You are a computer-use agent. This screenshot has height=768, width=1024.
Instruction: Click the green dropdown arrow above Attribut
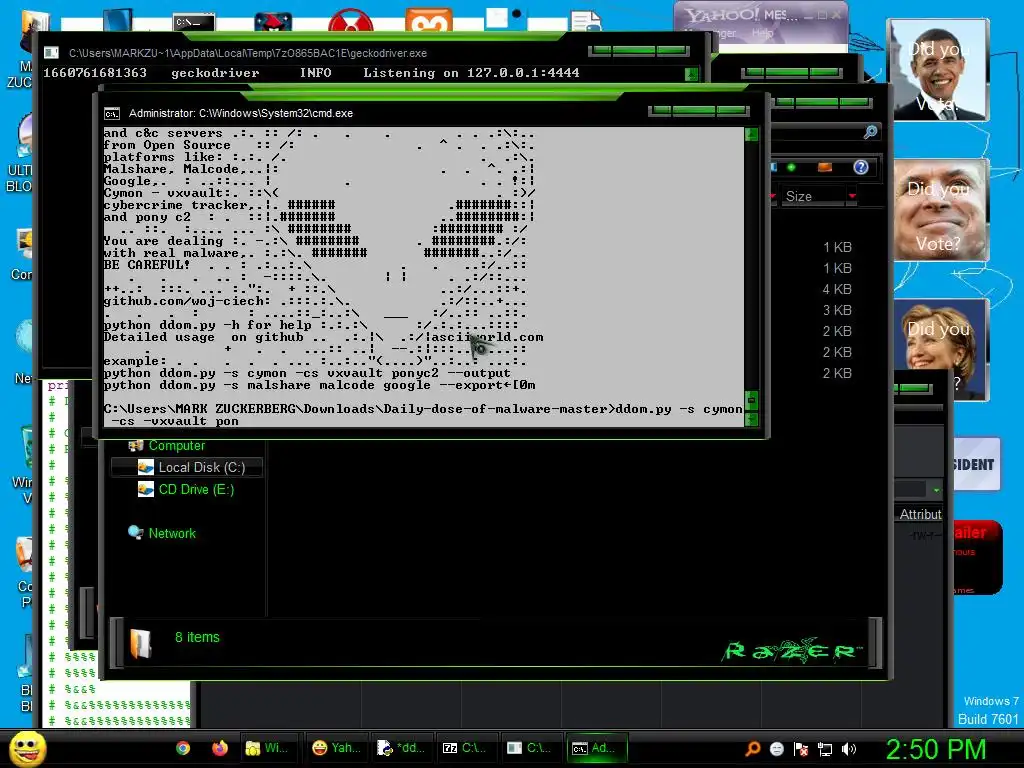click(x=936, y=490)
